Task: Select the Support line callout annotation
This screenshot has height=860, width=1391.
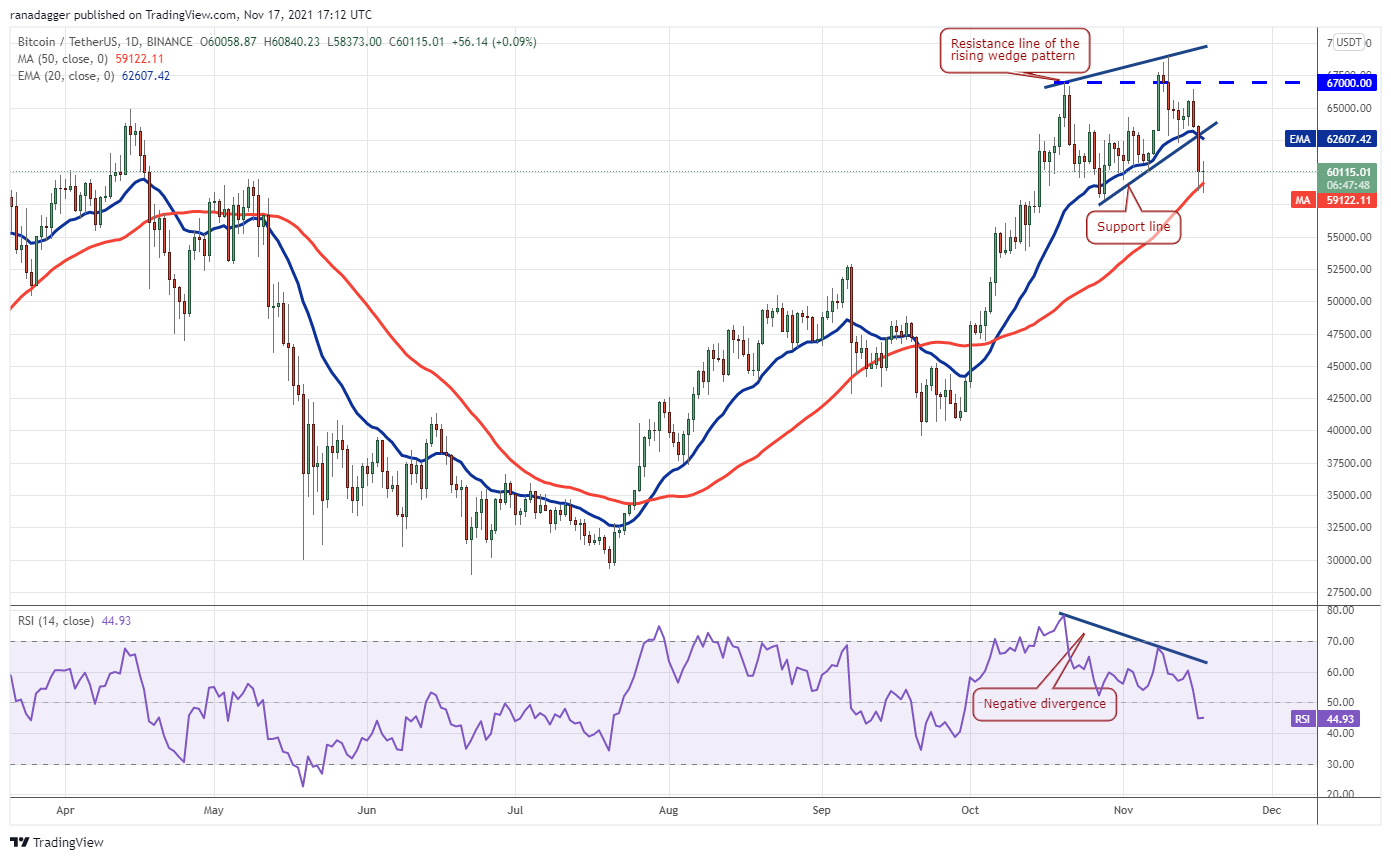Action: point(1133,227)
